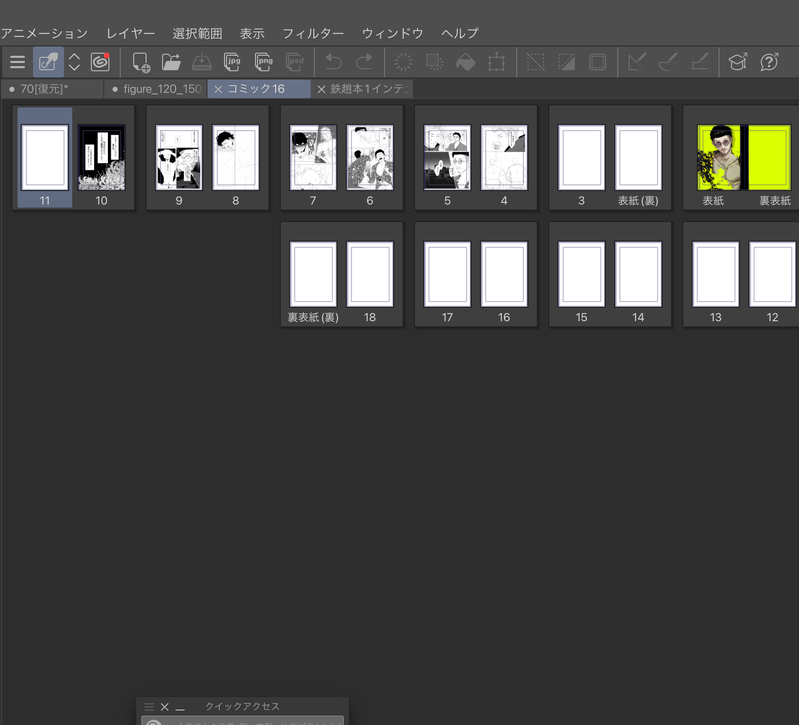
Task: Open the graduation cap tutorial icon
Action: tap(738, 62)
